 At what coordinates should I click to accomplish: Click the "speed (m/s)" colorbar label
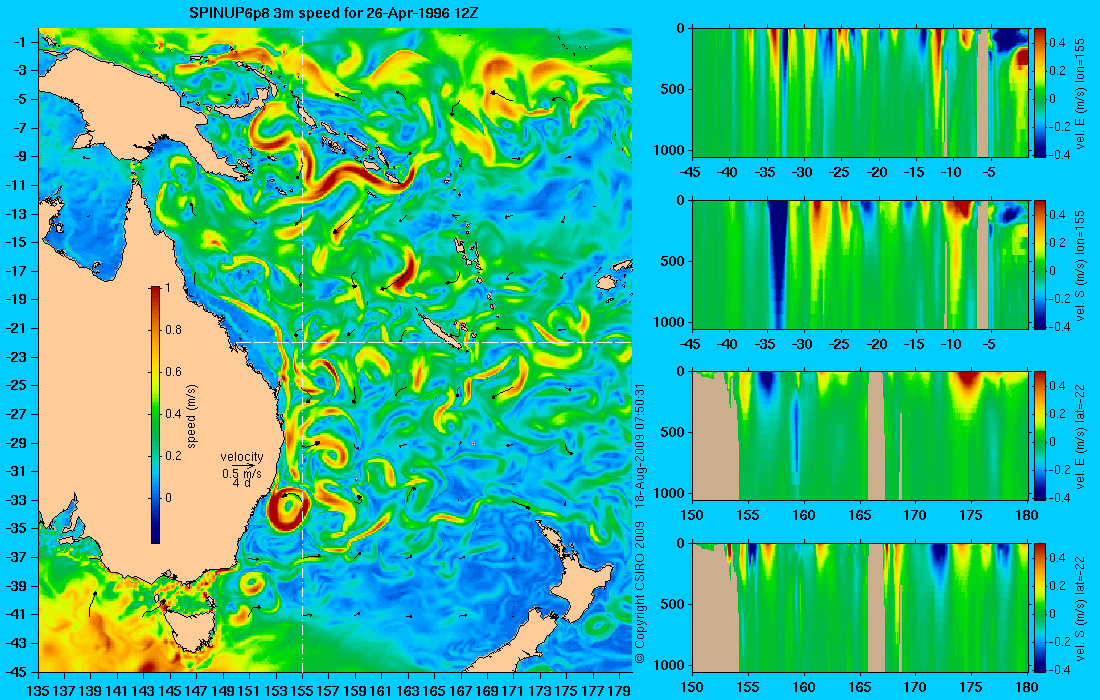point(192,416)
